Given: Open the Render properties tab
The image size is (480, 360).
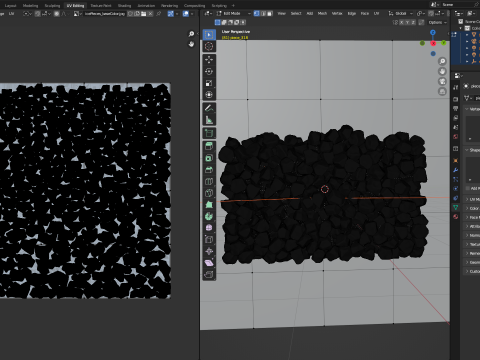Looking at the screenshot, I should tap(456, 99).
